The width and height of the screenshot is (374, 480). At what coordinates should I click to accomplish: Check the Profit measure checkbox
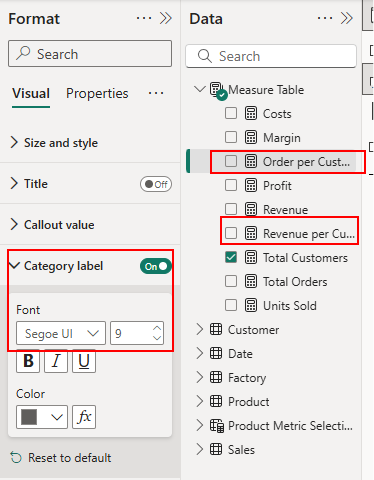tap(231, 185)
